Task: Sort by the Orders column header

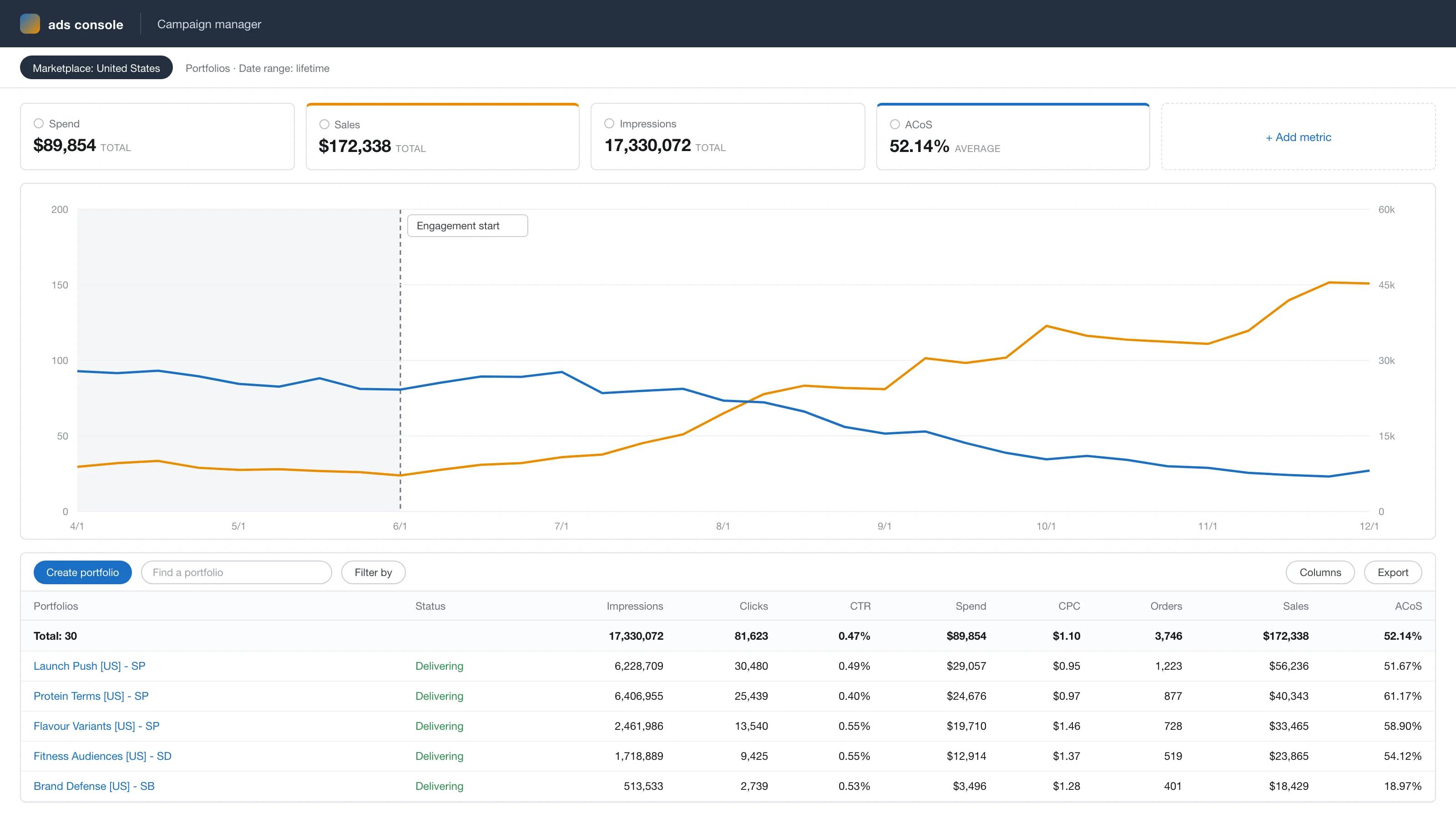Action: coord(1166,606)
